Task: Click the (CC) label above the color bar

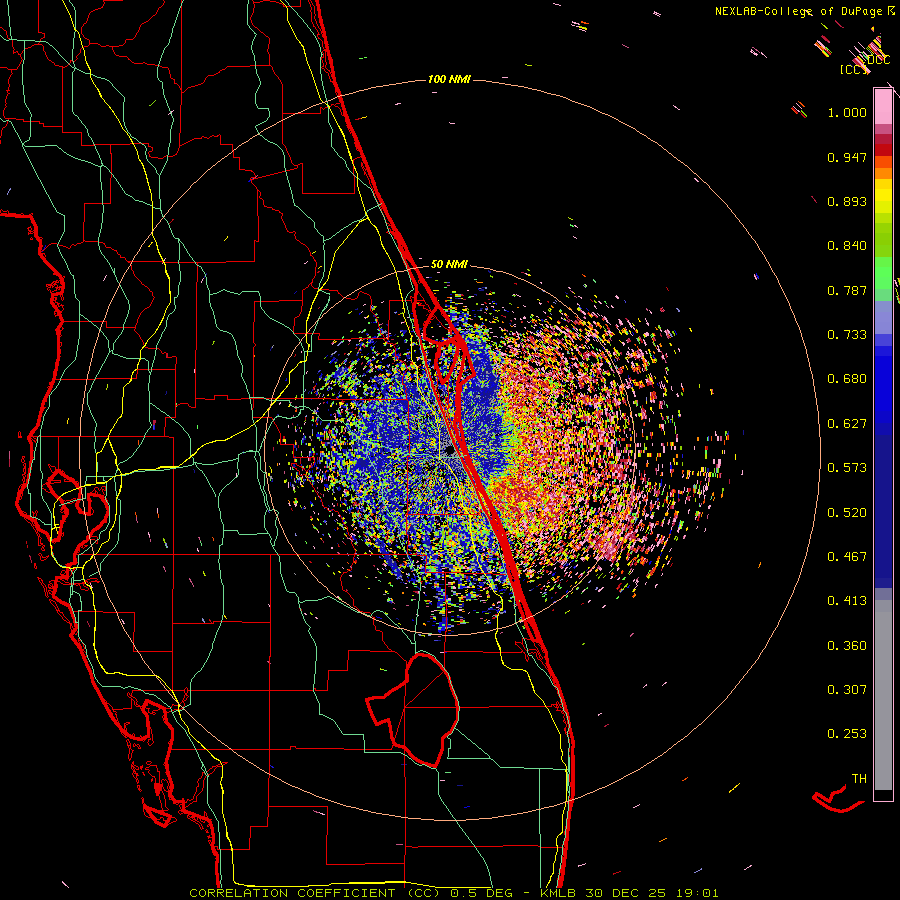Action: click(x=853, y=69)
